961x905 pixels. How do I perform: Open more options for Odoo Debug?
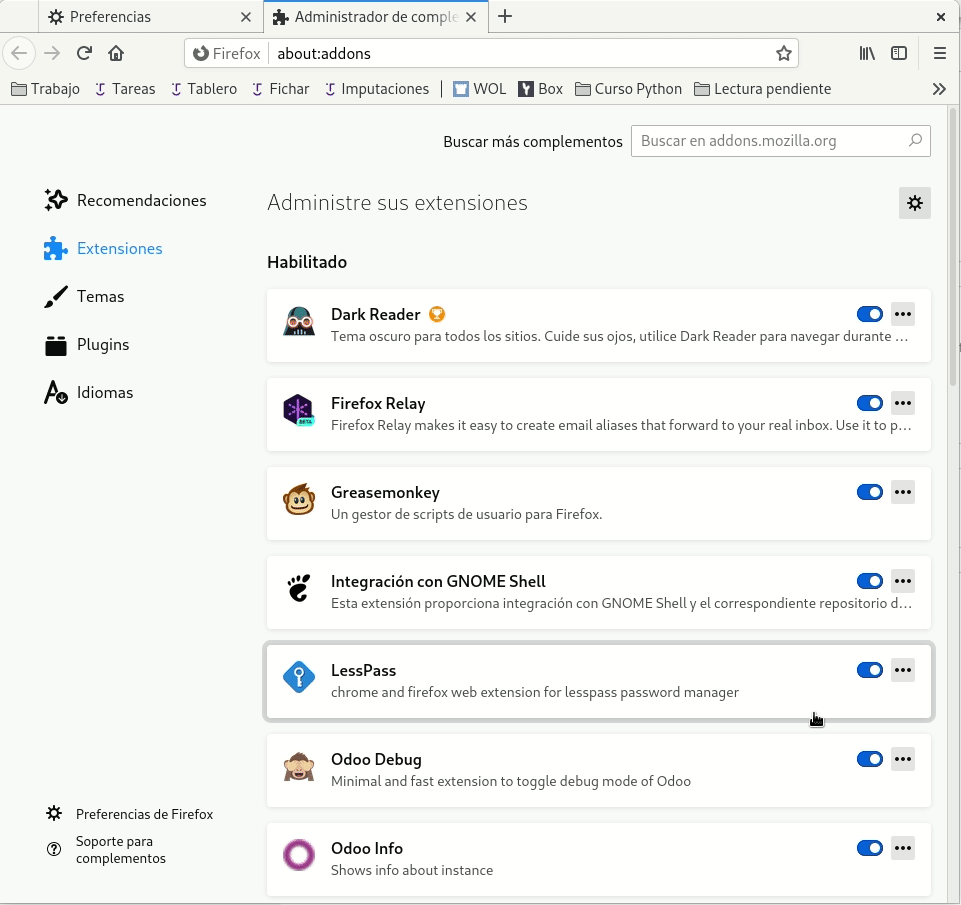[x=902, y=759]
